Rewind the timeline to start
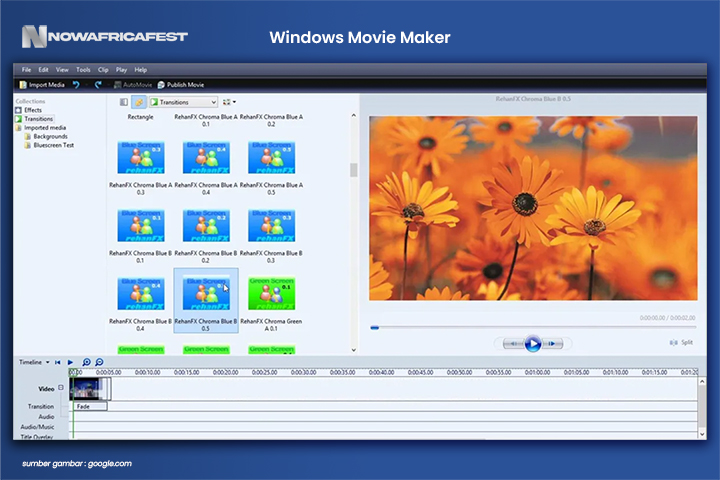 tap(57, 362)
